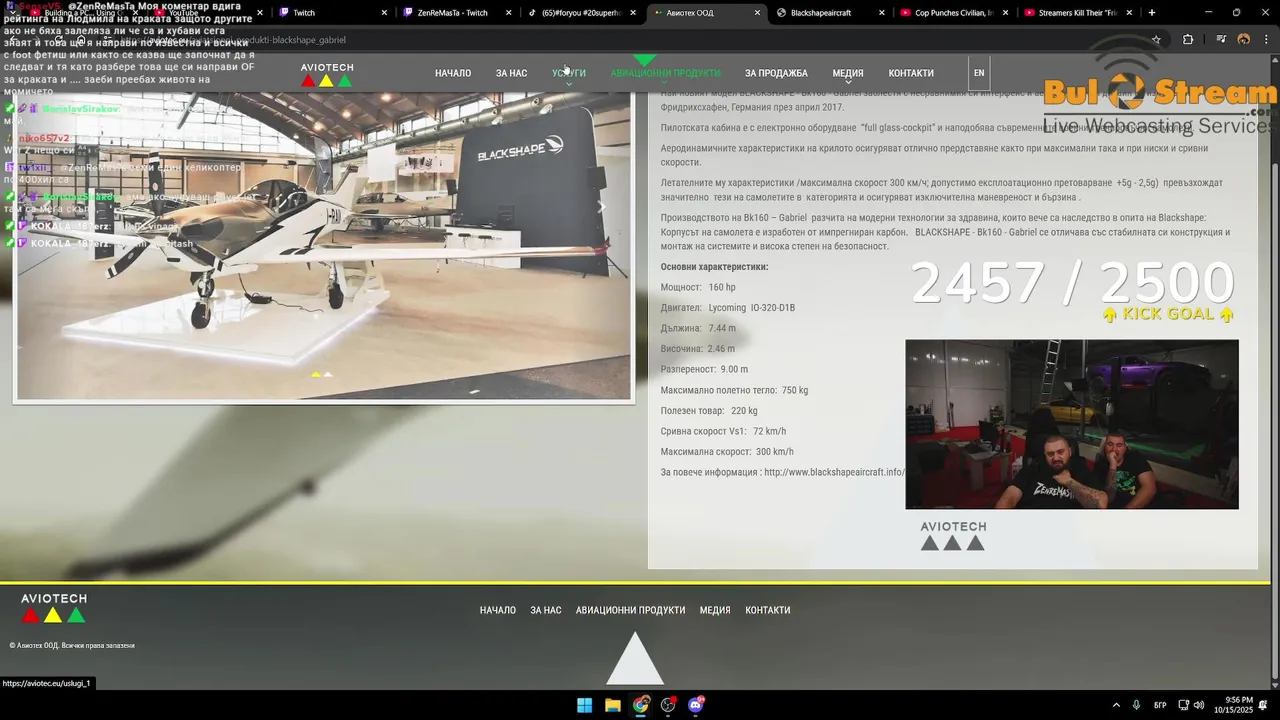Click the Aviotech logo in header
Screen dimensions: 1280x720
[x=327, y=74]
